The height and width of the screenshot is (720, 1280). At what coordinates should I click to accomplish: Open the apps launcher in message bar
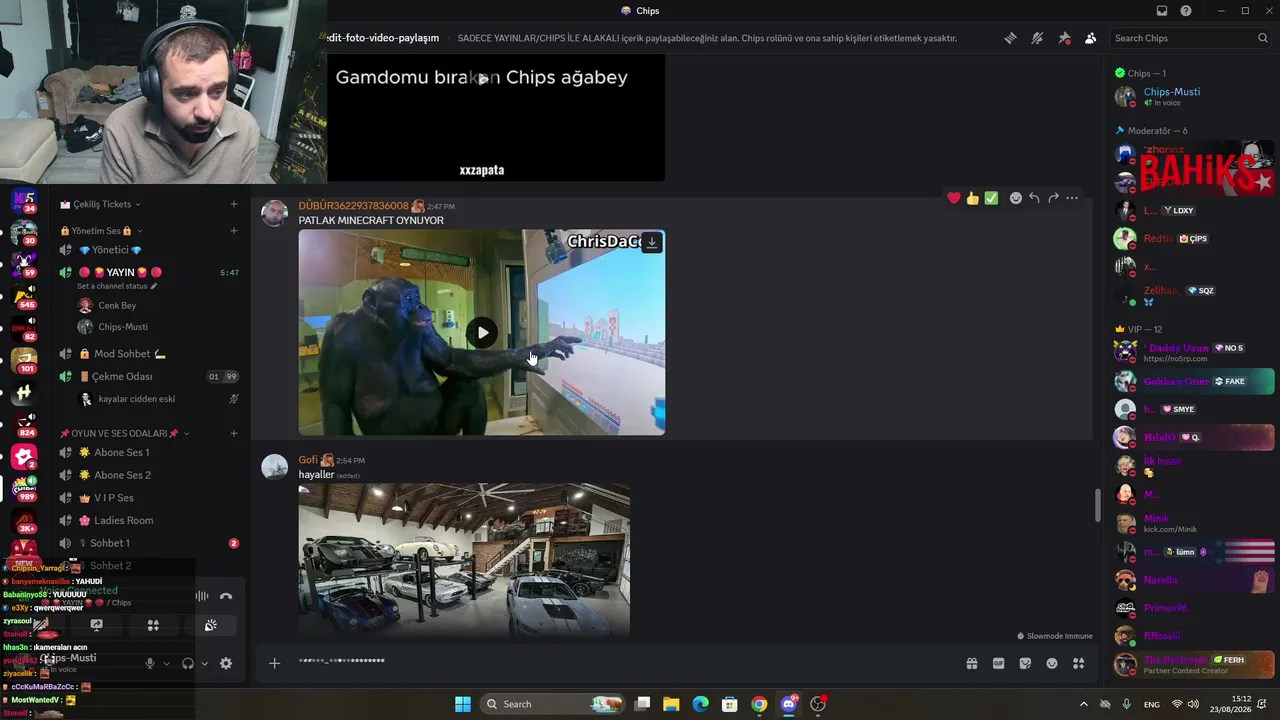1079,663
